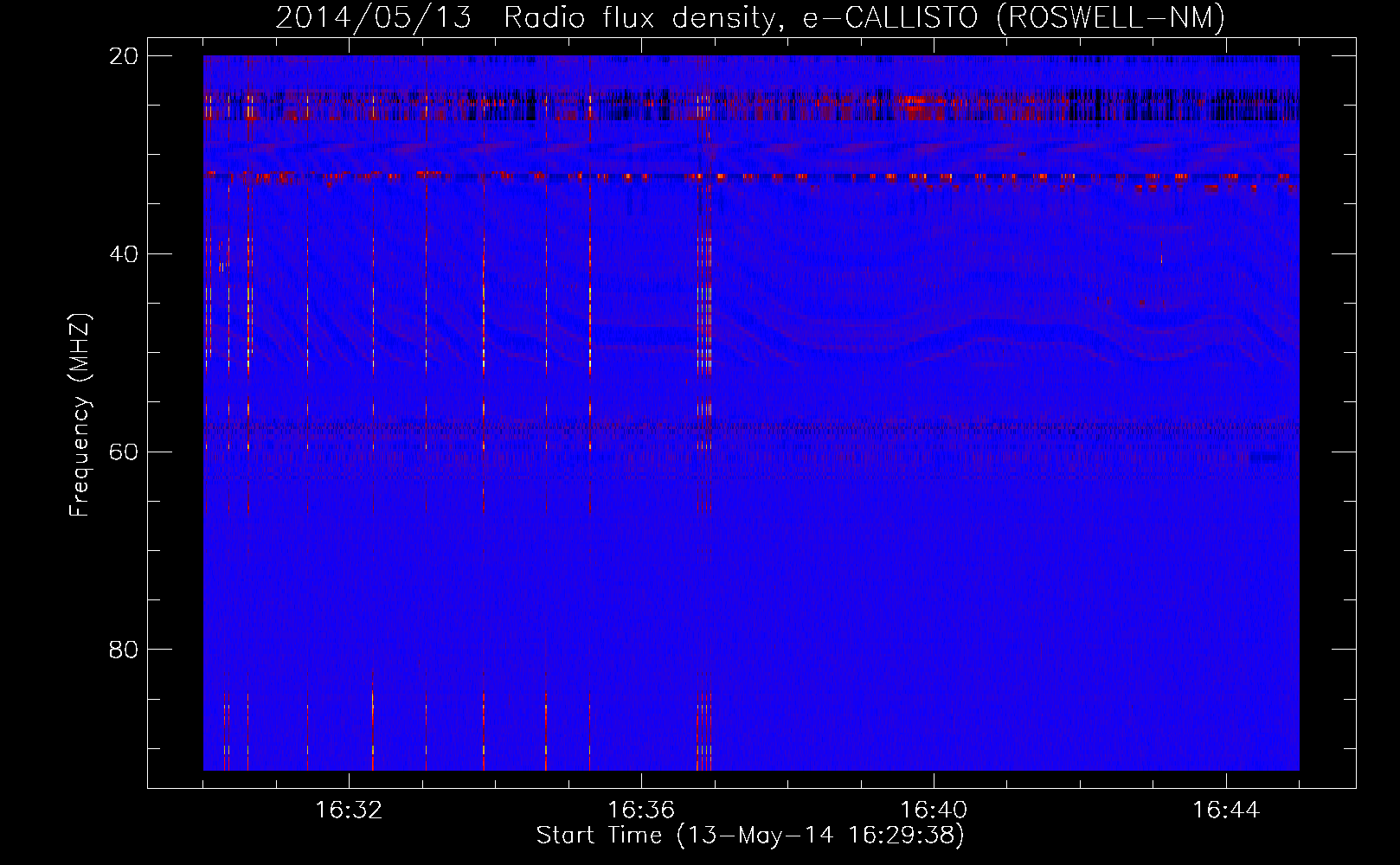
Task: Click the "16:40" time tick label
Action: pyautogui.click(x=934, y=811)
